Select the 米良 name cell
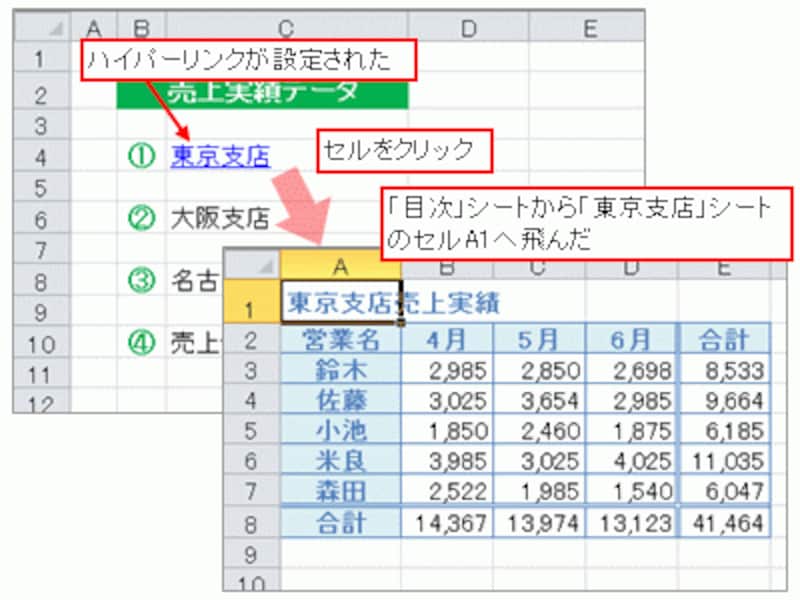The height and width of the screenshot is (600, 800). [x=341, y=461]
